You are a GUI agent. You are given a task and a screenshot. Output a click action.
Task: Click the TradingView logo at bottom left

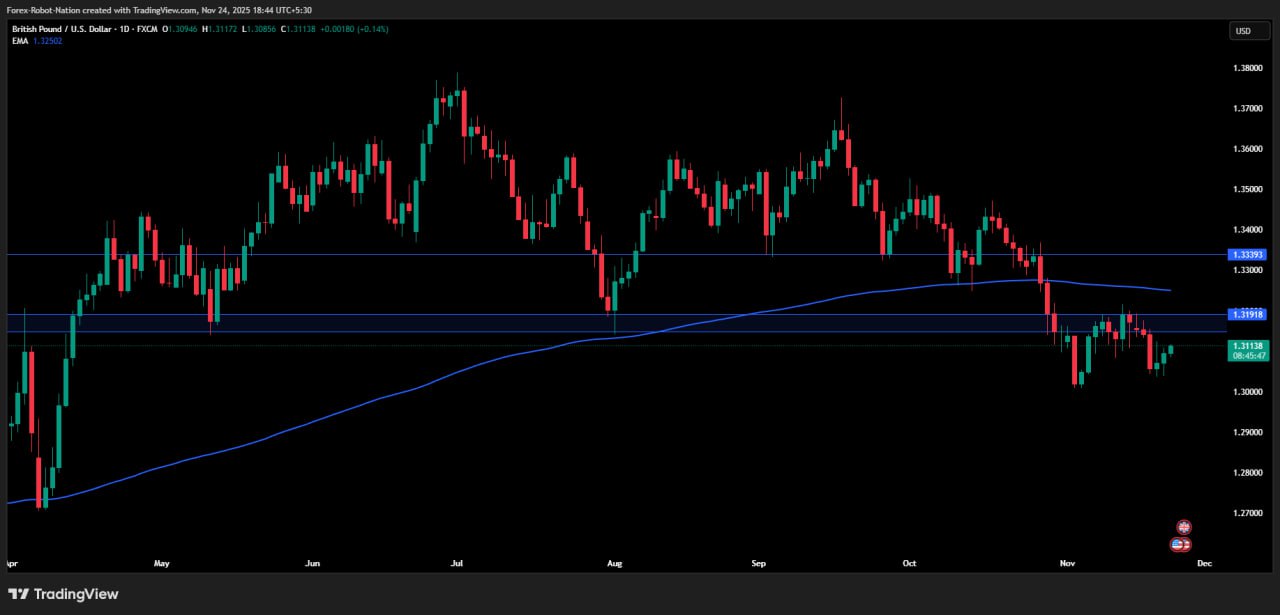point(64,594)
